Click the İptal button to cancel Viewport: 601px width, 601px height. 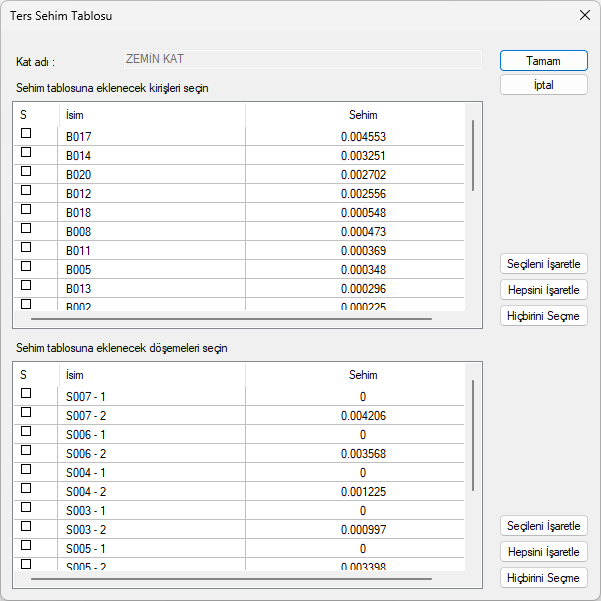click(x=543, y=85)
